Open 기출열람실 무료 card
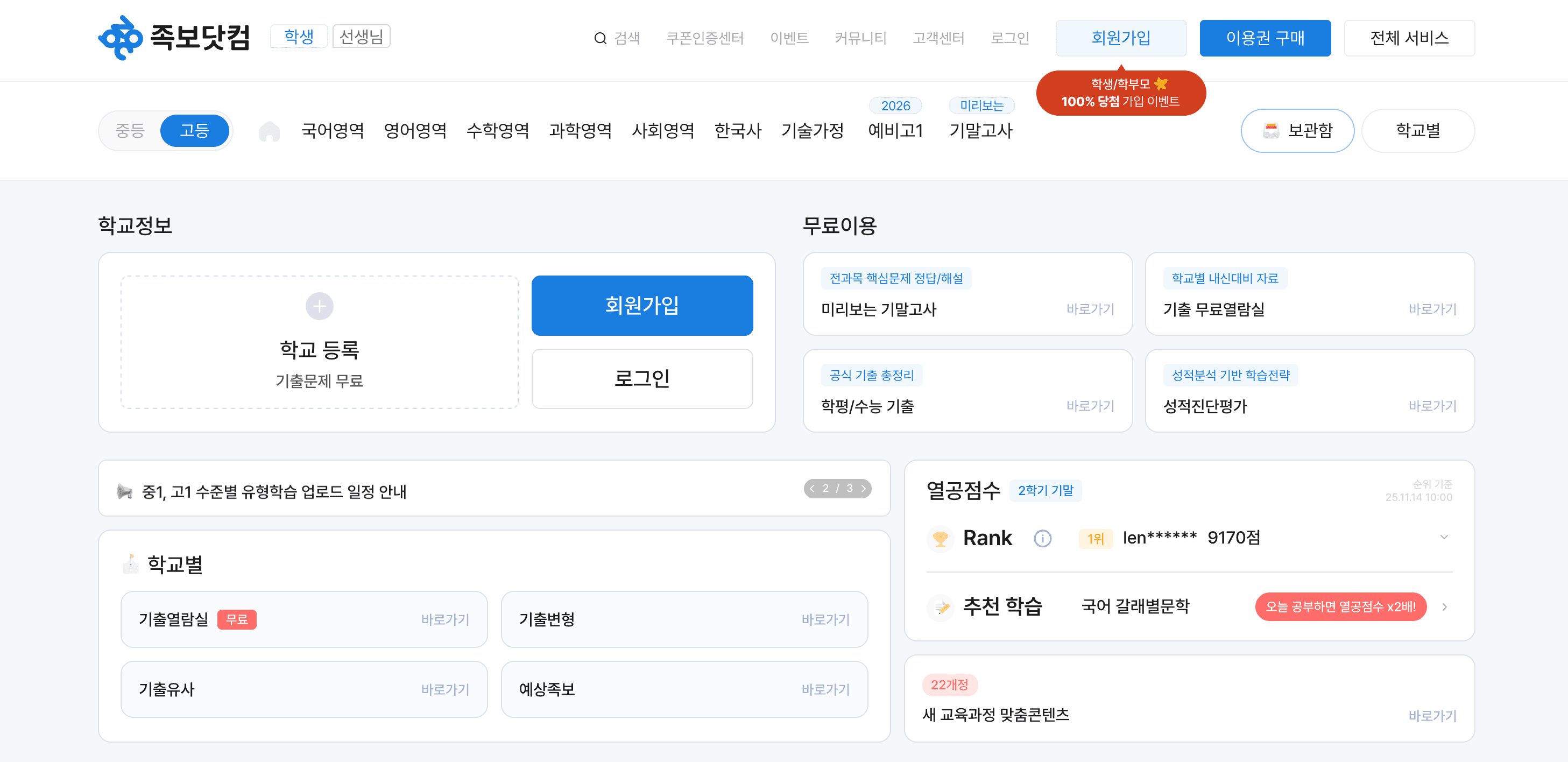 click(303, 619)
